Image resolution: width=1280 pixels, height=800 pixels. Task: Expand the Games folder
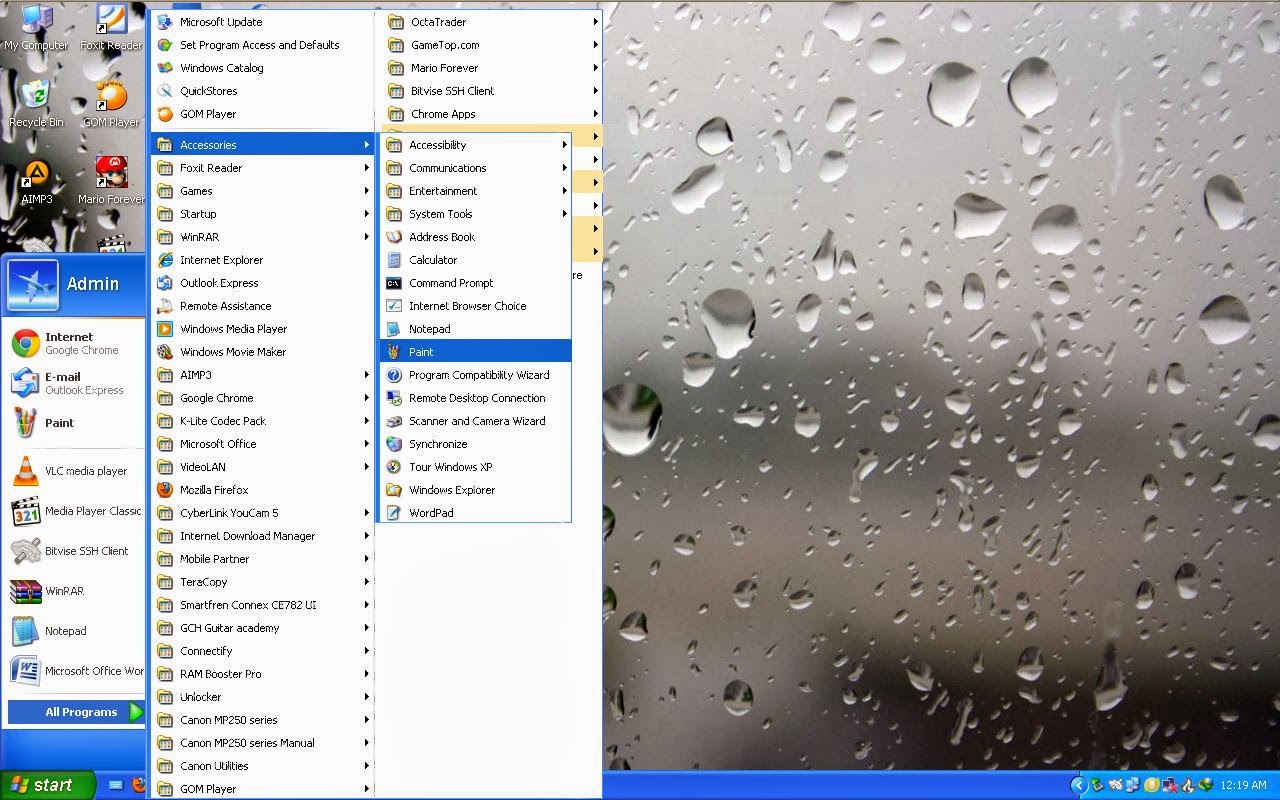pyautogui.click(x=262, y=191)
